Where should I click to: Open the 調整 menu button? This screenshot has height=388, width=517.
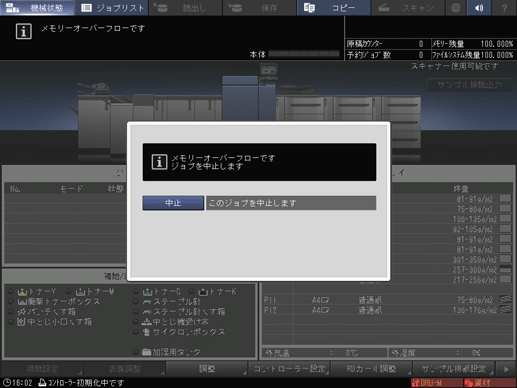pos(207,369)
